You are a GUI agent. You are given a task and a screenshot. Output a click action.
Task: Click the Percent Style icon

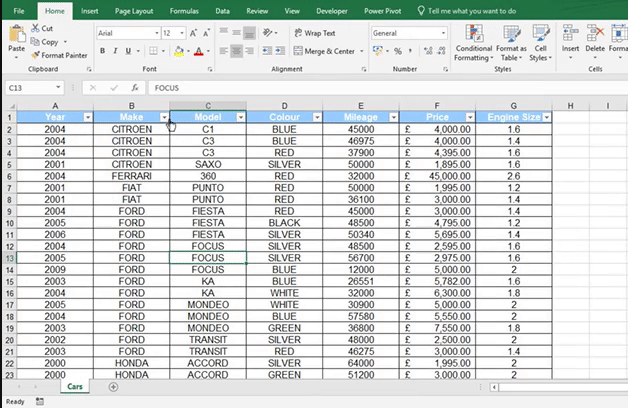point(397,51)
